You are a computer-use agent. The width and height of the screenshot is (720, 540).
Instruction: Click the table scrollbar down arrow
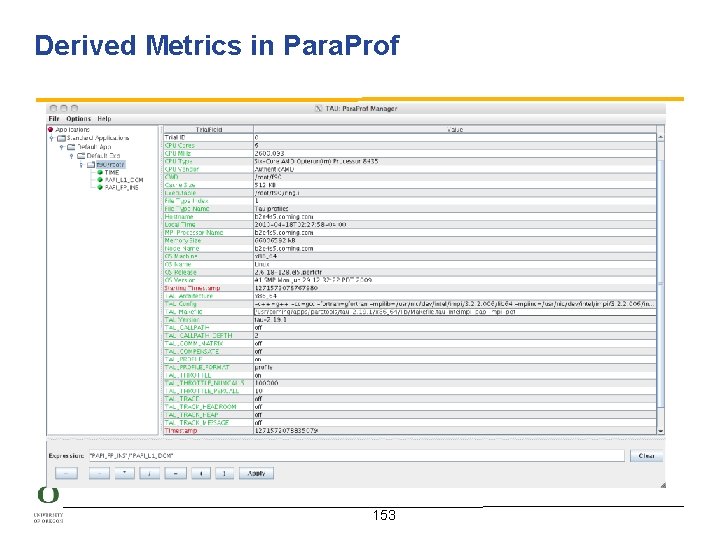[660, 431]
